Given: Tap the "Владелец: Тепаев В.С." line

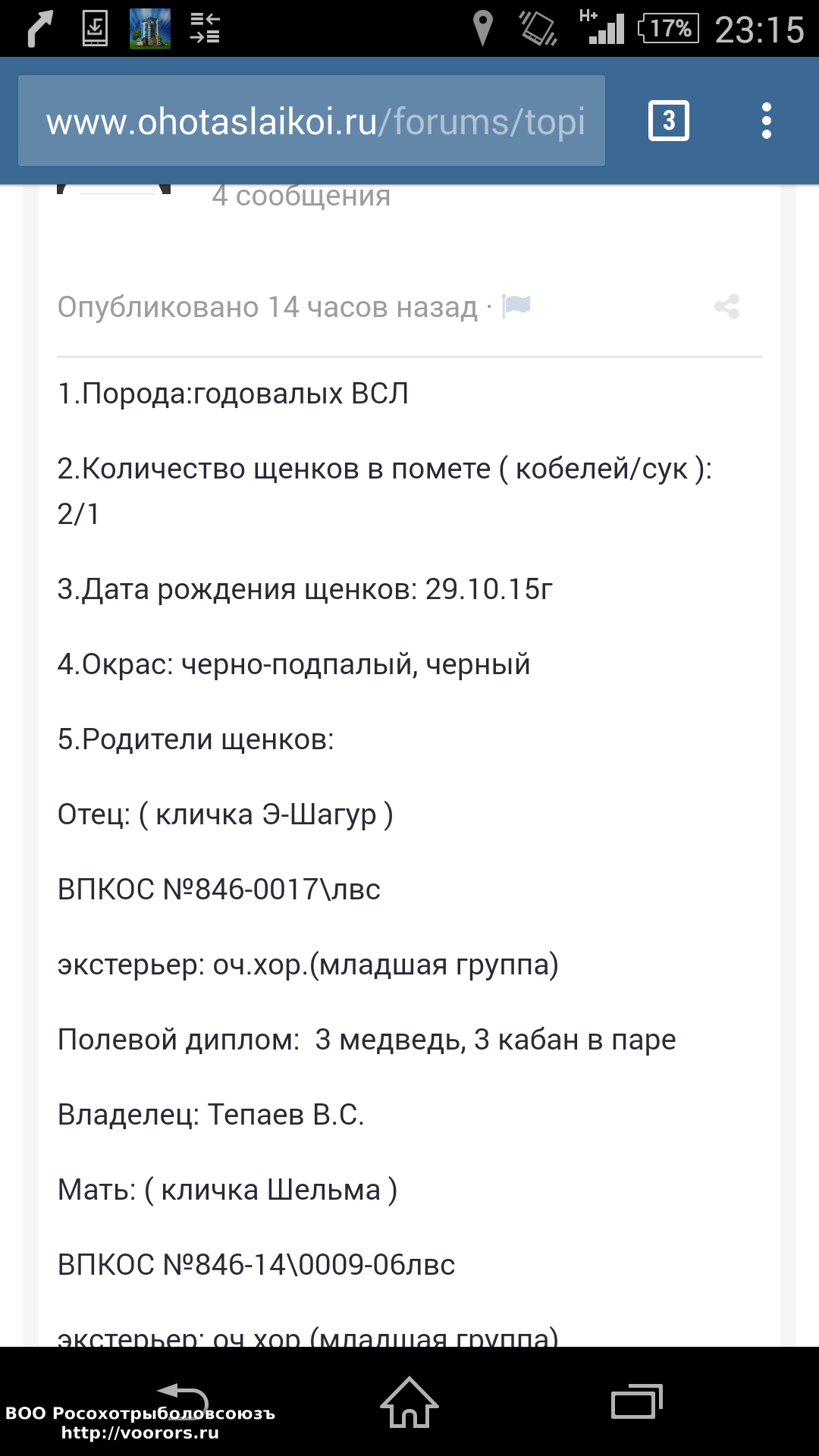Looking at the screenshot, I should click(211, 1115).
